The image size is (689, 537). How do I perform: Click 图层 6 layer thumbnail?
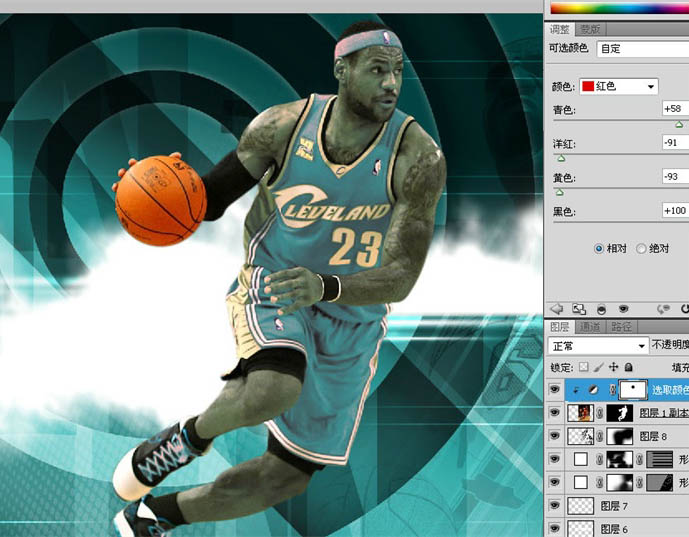pyautogui.click(x=580, y=529)
